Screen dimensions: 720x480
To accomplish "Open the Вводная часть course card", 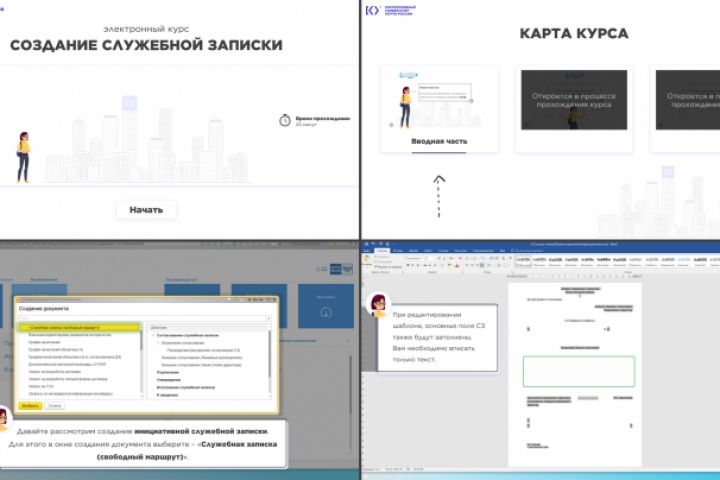I will coord(439,109).
